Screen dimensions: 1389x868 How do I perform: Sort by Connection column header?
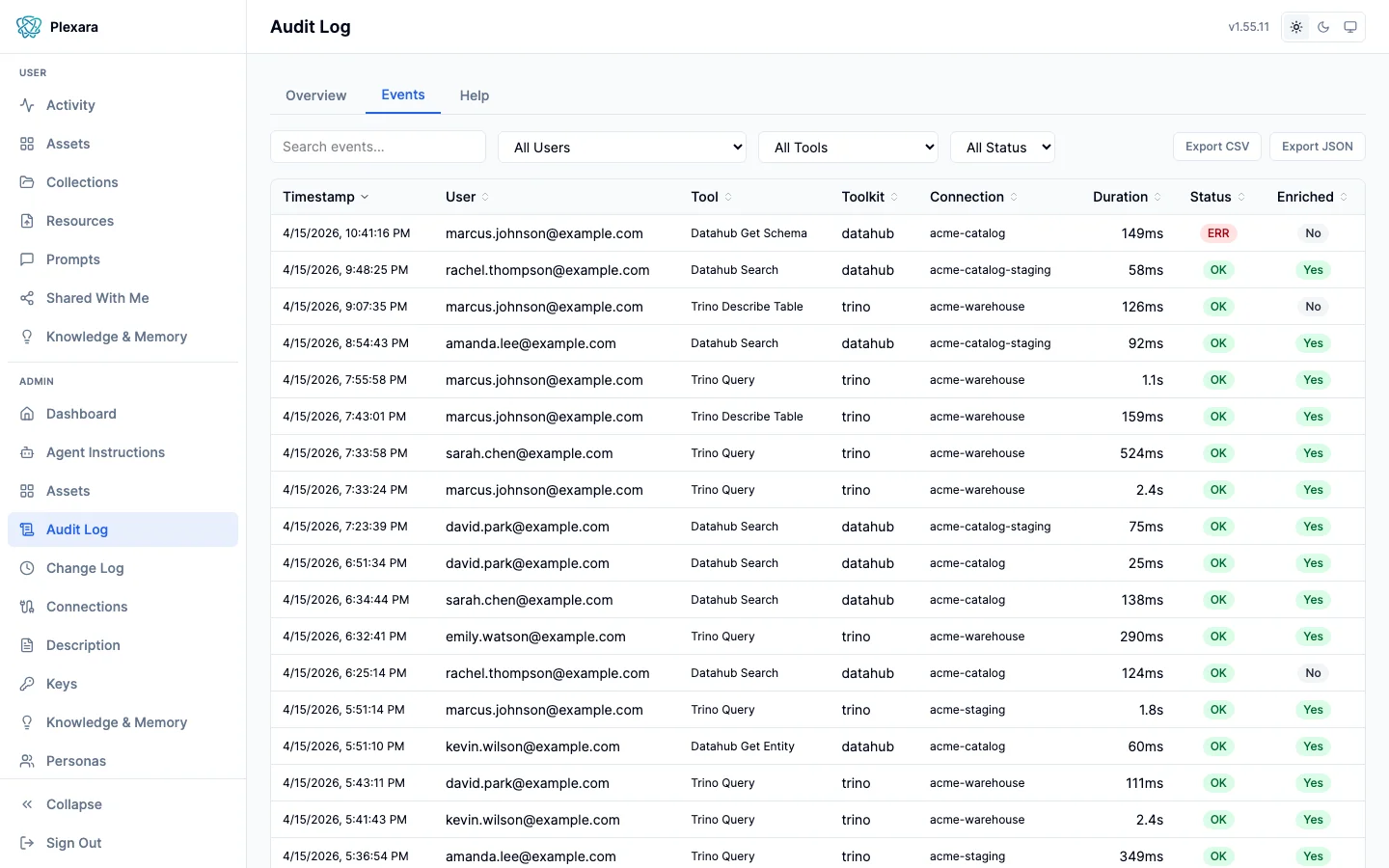coord(973,197)
